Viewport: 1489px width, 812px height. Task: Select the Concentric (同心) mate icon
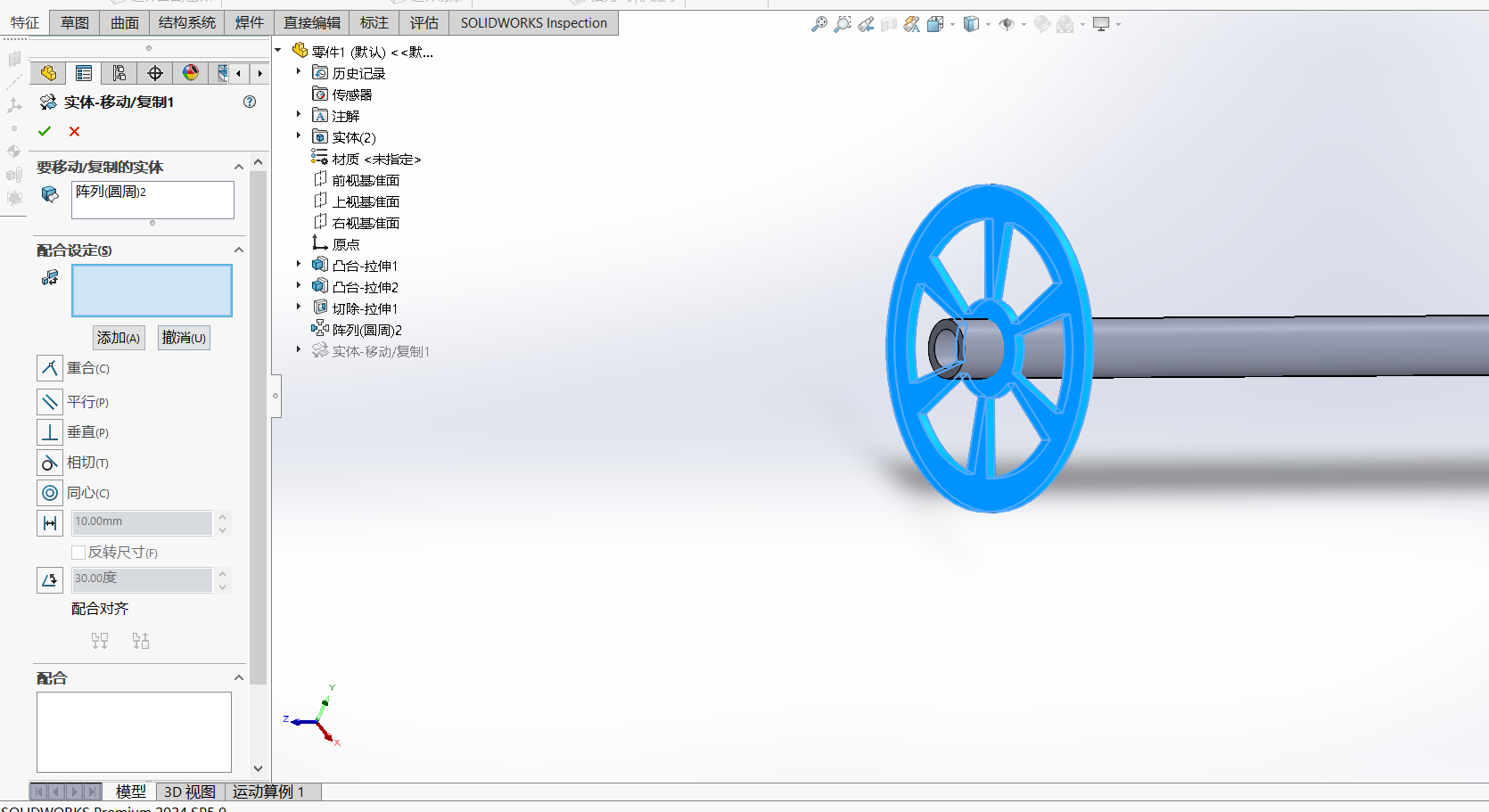(50, 493)
